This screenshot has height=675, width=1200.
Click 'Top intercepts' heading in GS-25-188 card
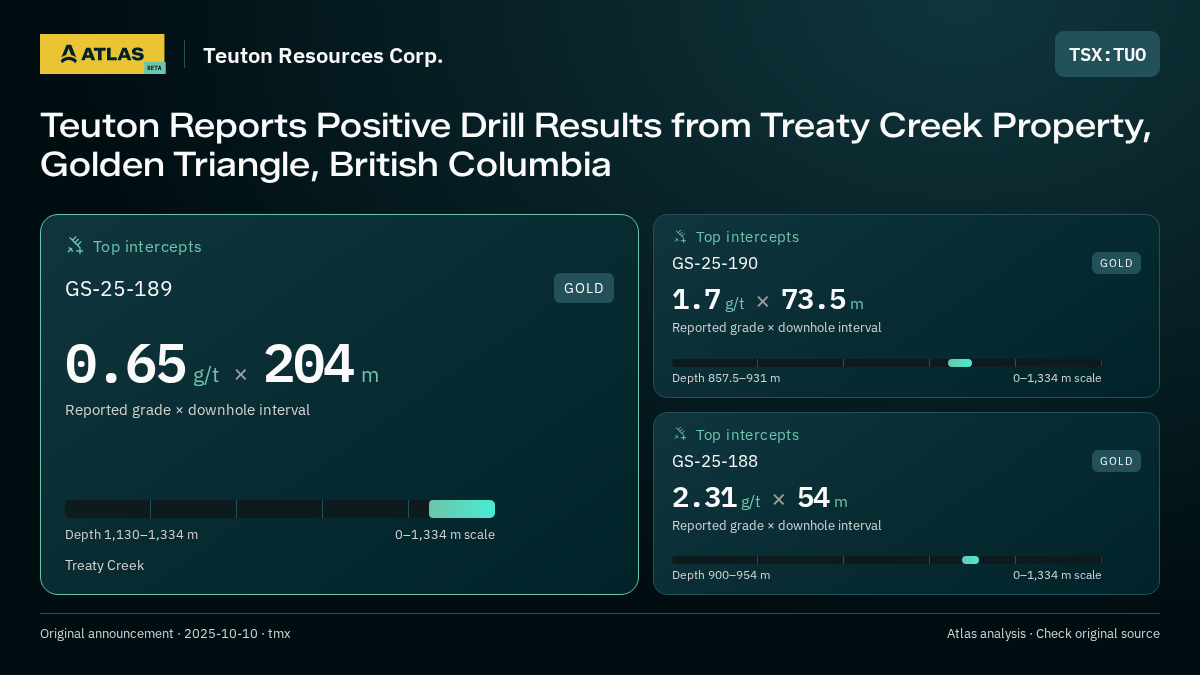pyautogui.click(x=747, y=435)
